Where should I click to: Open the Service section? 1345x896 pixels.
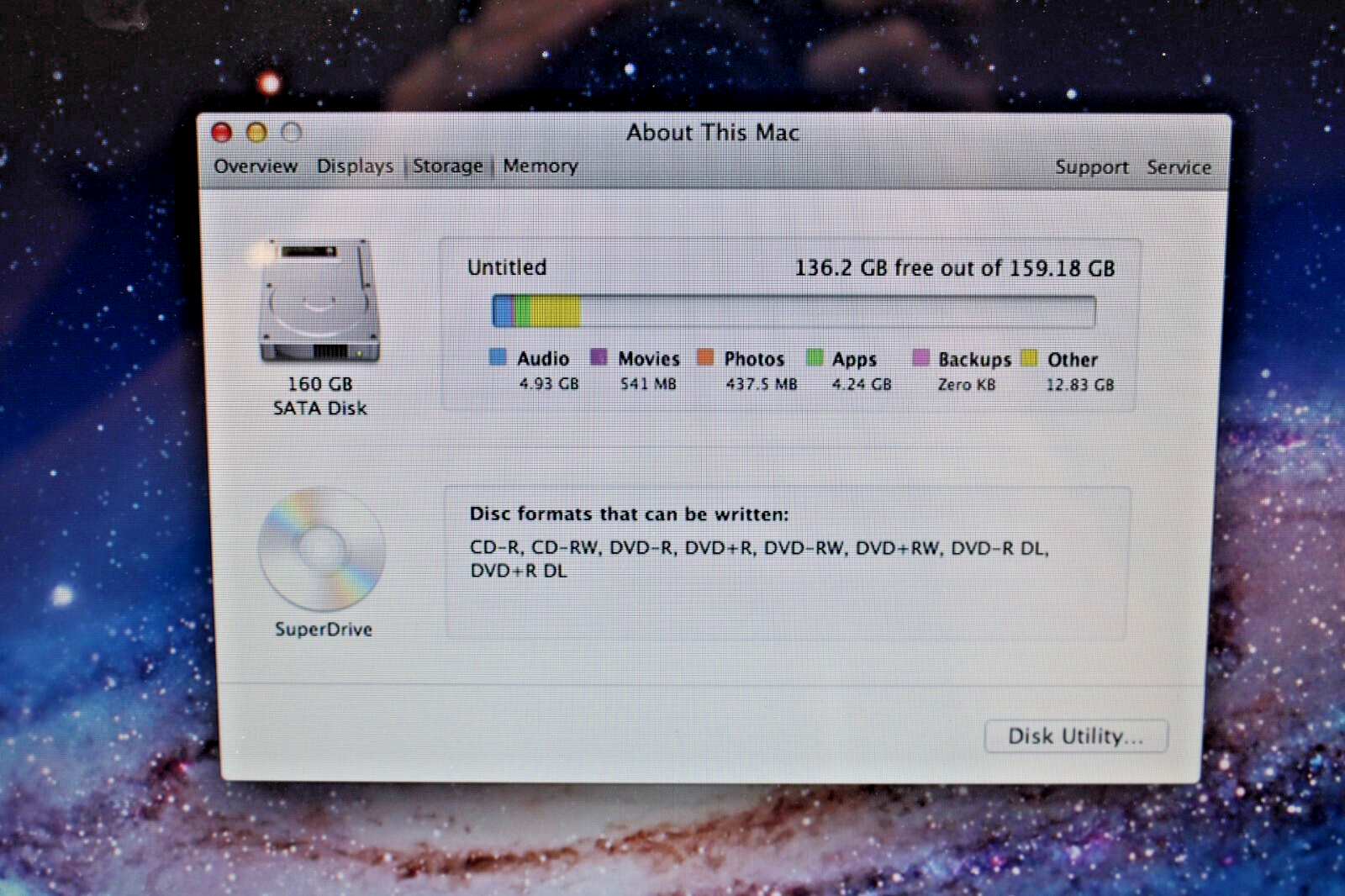pyautogui.click(x=1179, y=167)
